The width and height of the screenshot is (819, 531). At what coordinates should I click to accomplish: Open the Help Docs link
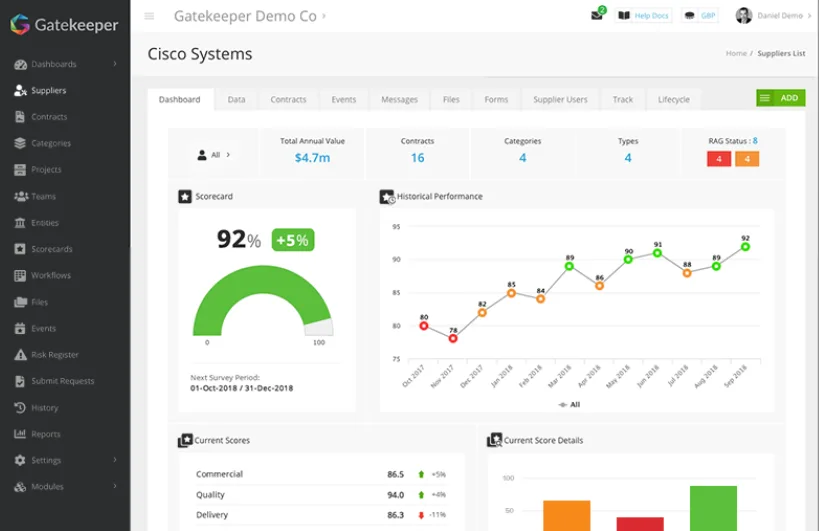click(651, 16)
